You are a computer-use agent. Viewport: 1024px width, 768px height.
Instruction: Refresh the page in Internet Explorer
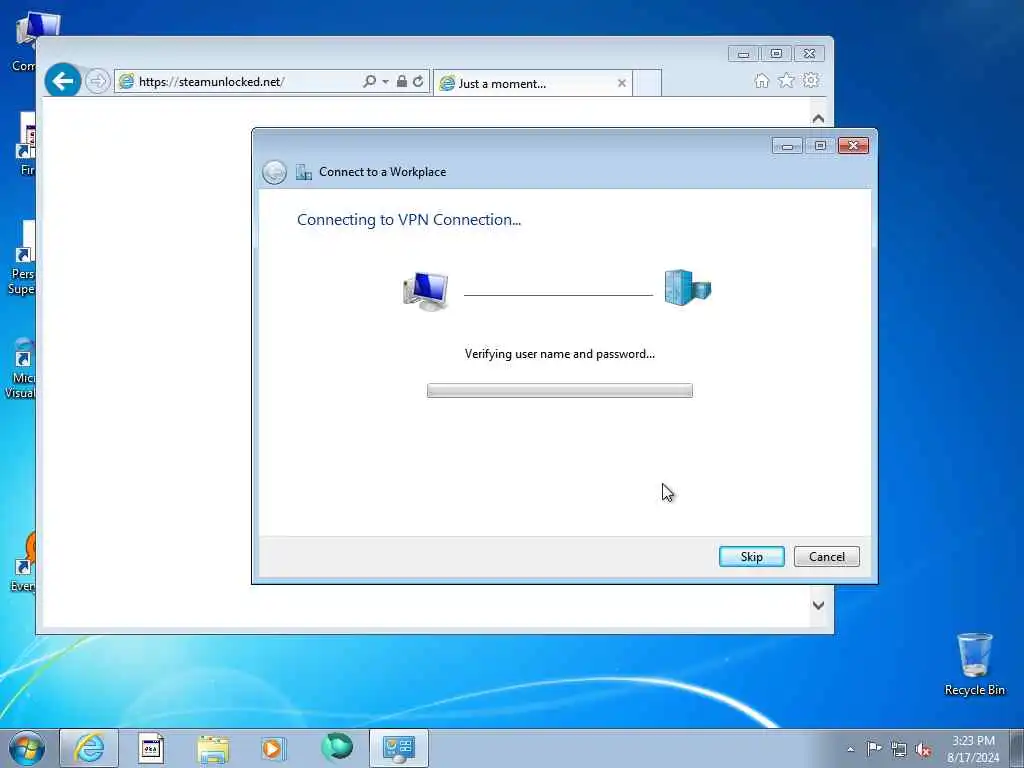(x=418, y=81)
